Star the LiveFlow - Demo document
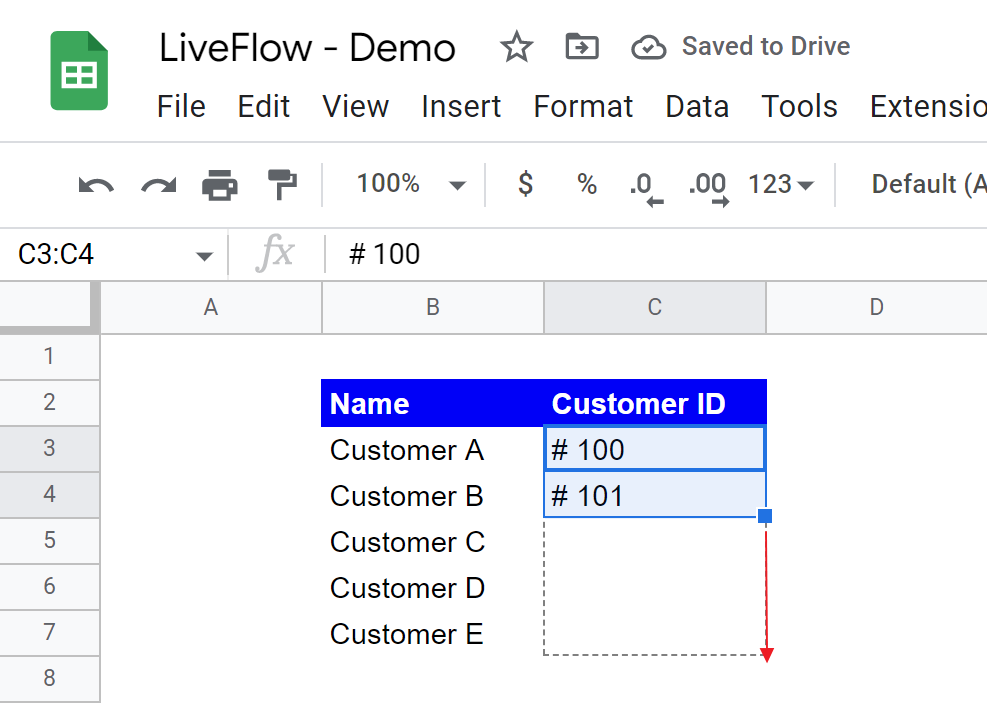Image resolution: width=987 pixels, height=703 pixels. [516, 47]
